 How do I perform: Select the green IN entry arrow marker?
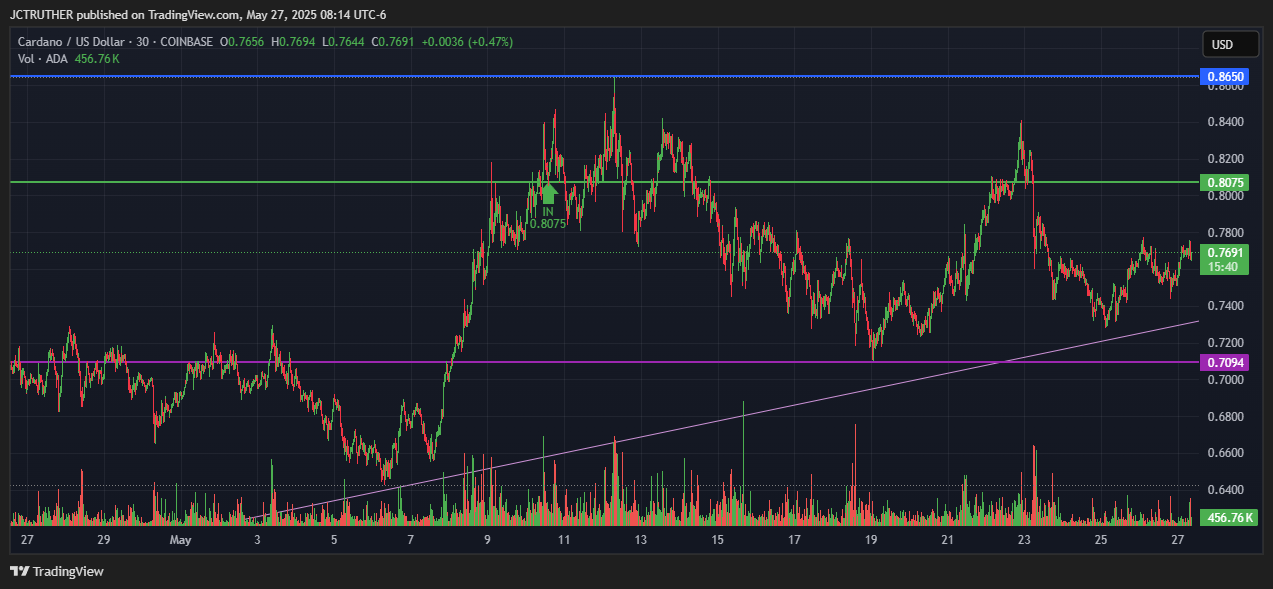point(548,193)
